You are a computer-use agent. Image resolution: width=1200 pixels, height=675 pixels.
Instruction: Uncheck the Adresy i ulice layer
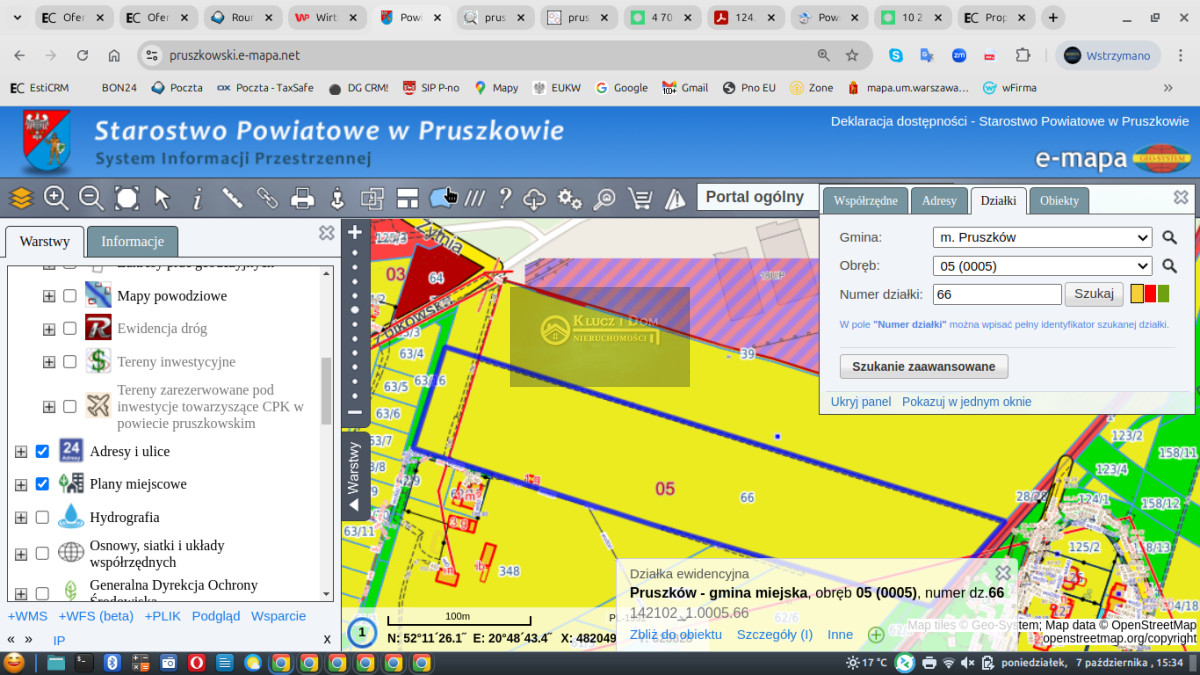click(x=42, y=451)
